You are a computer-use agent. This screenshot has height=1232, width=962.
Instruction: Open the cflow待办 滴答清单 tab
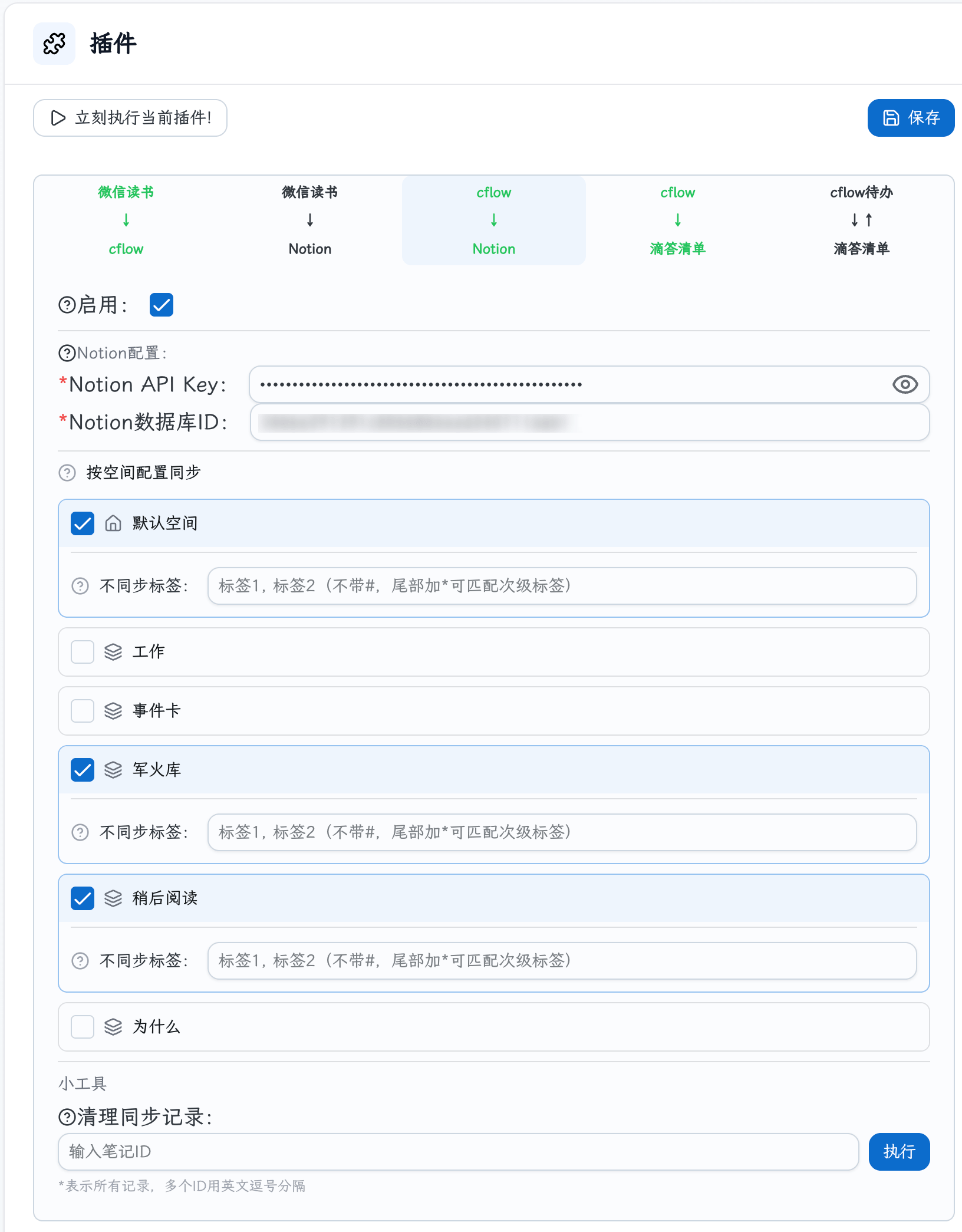(861, 220)
